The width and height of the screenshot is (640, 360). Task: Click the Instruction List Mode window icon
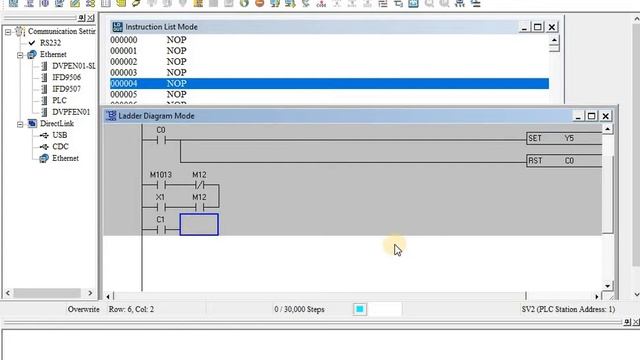(117, 27)
